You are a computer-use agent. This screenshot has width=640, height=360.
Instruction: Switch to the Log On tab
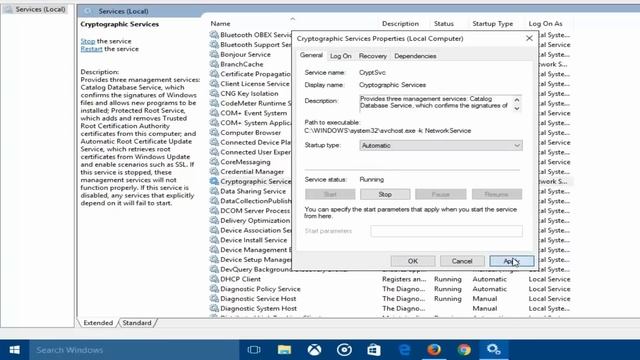click(x=340, y=56)
